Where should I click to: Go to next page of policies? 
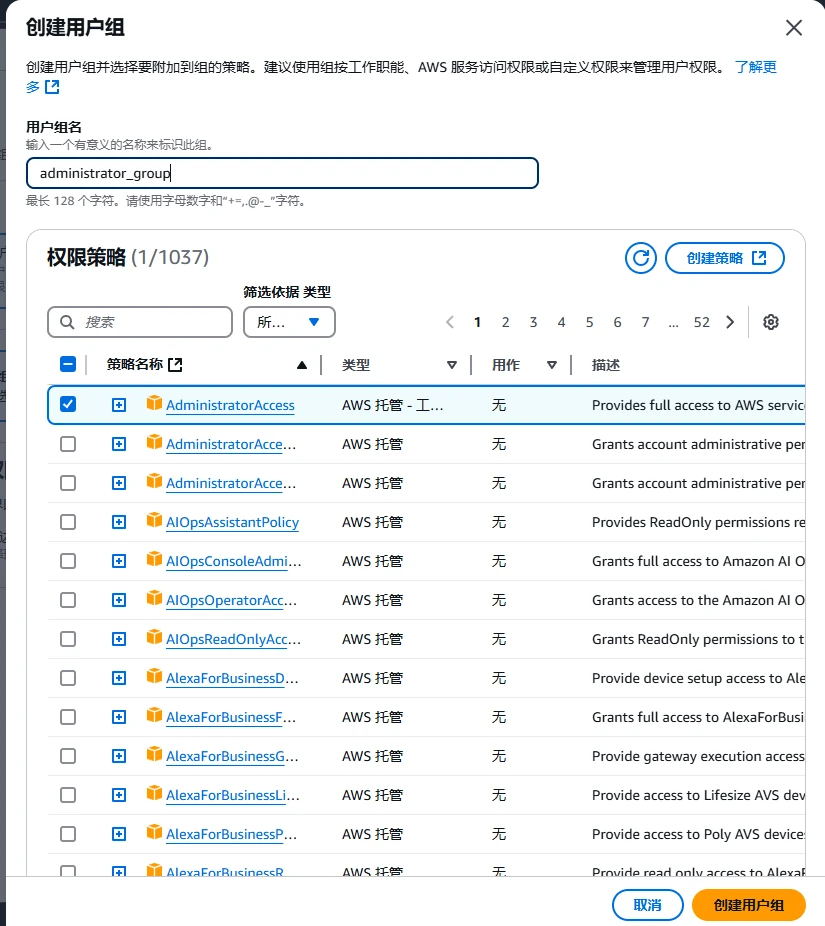click(x=730, y=322)
